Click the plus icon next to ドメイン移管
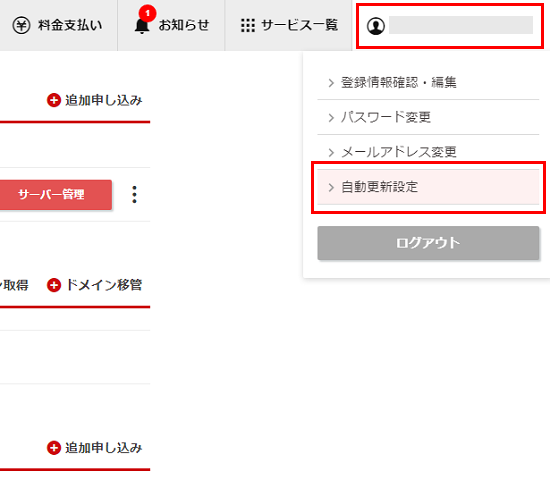 point(54,285)
